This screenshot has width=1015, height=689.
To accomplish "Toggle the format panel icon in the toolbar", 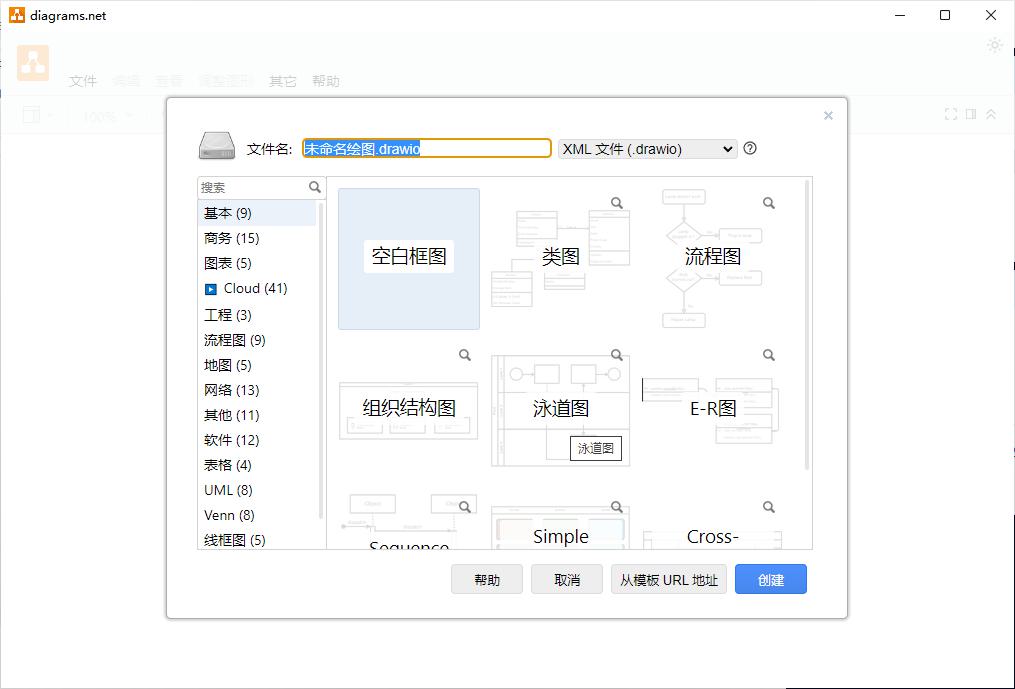I will click(970, 115).
